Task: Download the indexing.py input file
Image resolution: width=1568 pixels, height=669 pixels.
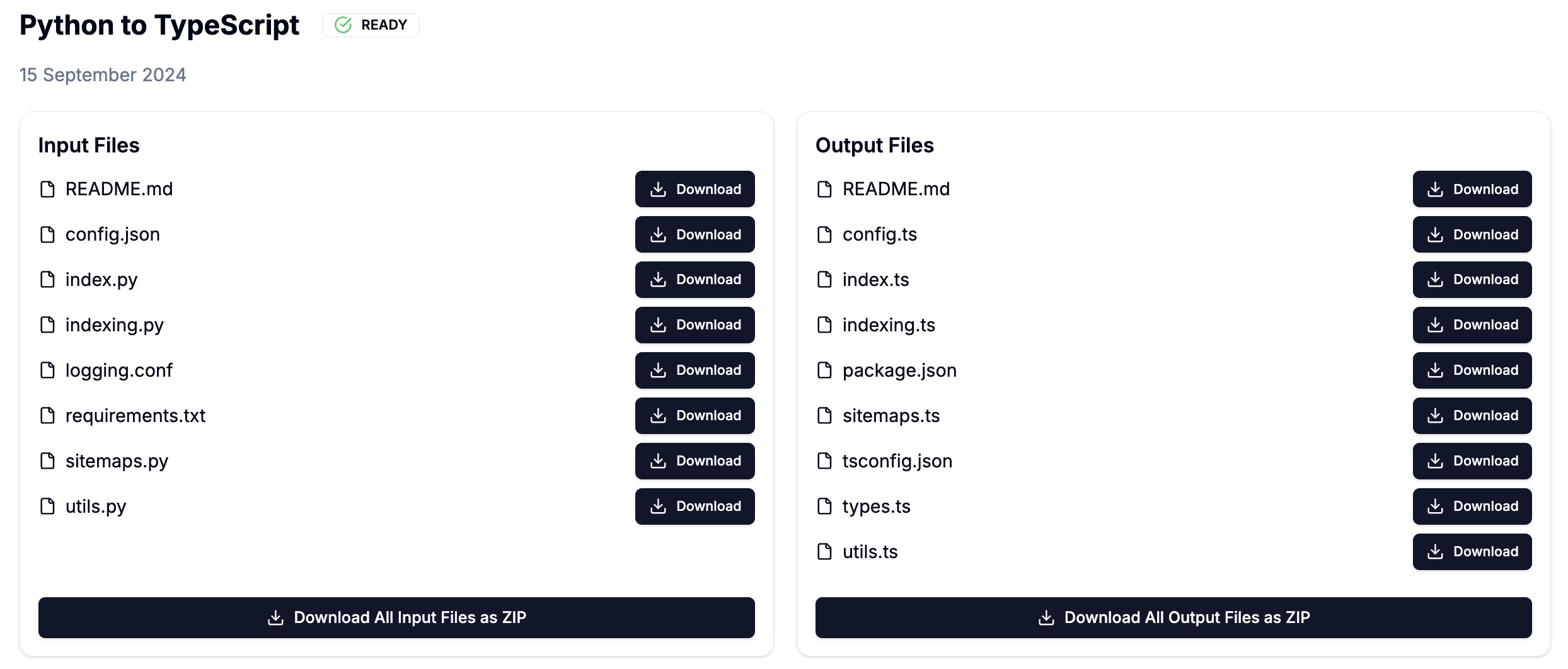Action: [x=695, y=325]
